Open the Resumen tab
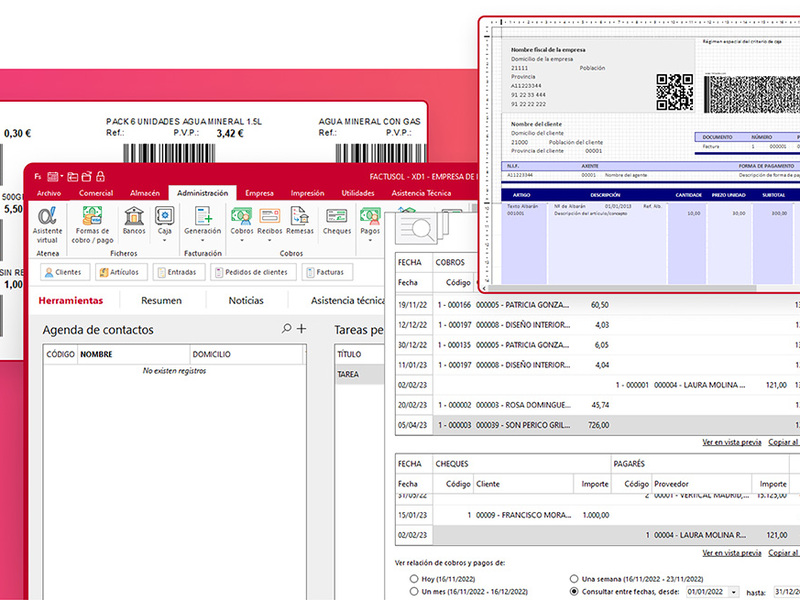This screenshot has width=800, height=600. [161, 300]
